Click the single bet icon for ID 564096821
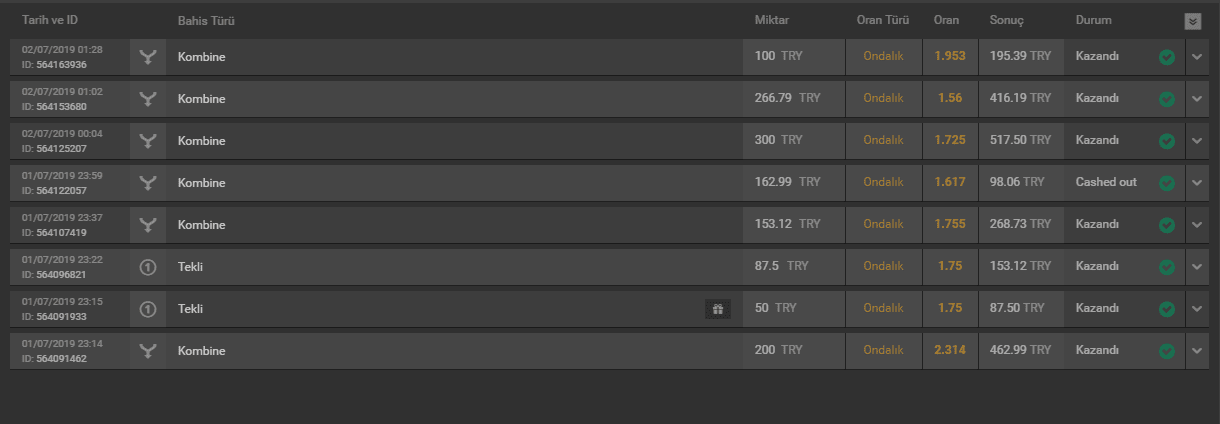The width and height of the screenshot is (1220, 424). (x=148, y=267)
